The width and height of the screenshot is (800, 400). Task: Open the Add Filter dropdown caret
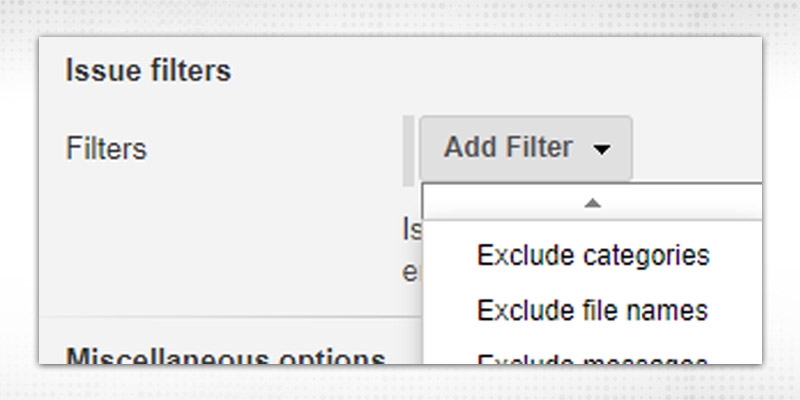pos(601,150)
